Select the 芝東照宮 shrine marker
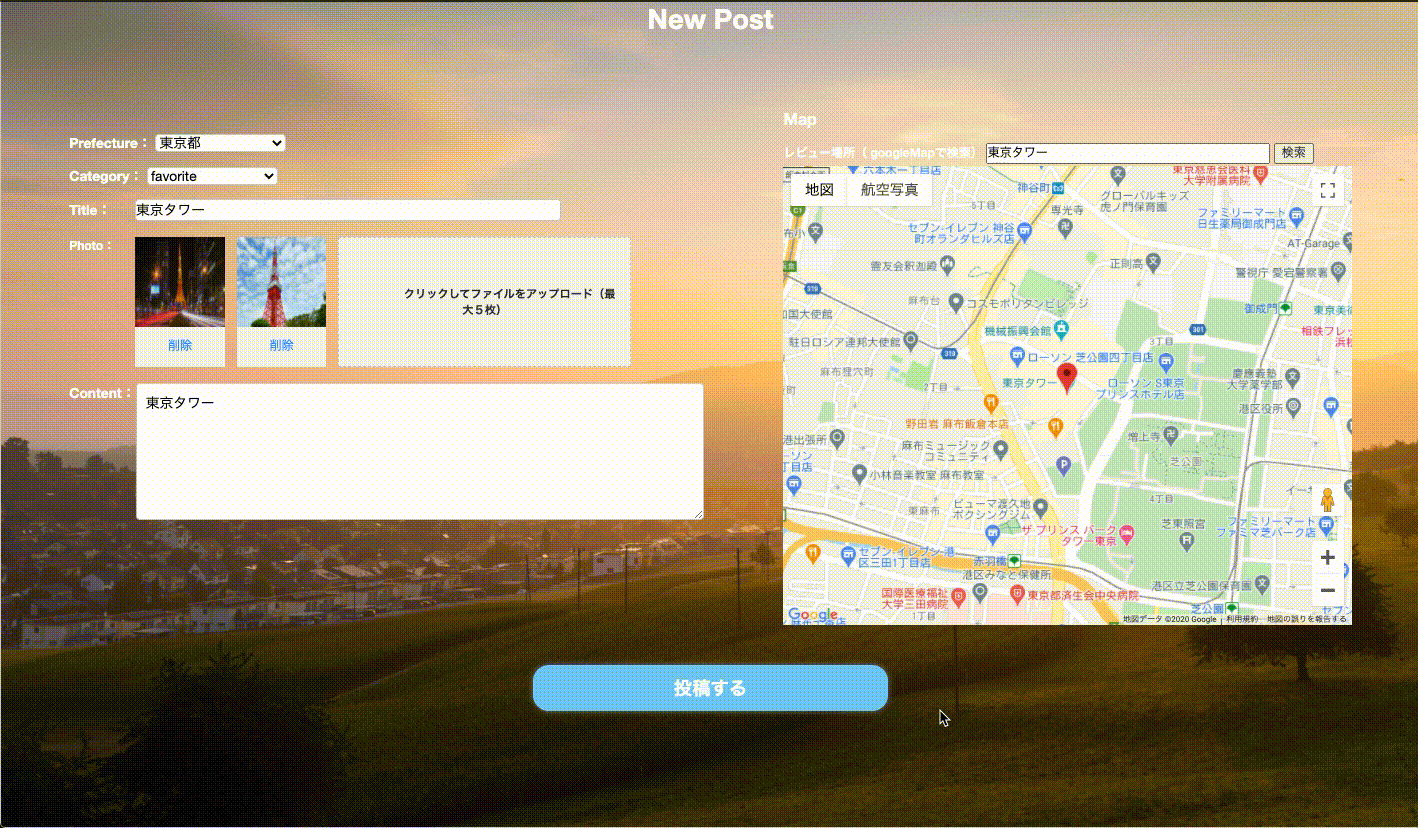Screen dimensions: 1418x828 1187,539
